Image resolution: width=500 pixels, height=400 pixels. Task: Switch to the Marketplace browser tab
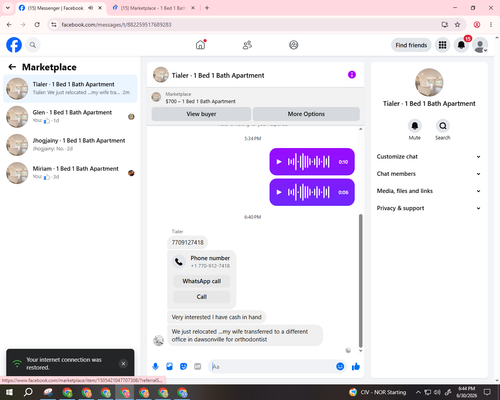tap(152, 8)
